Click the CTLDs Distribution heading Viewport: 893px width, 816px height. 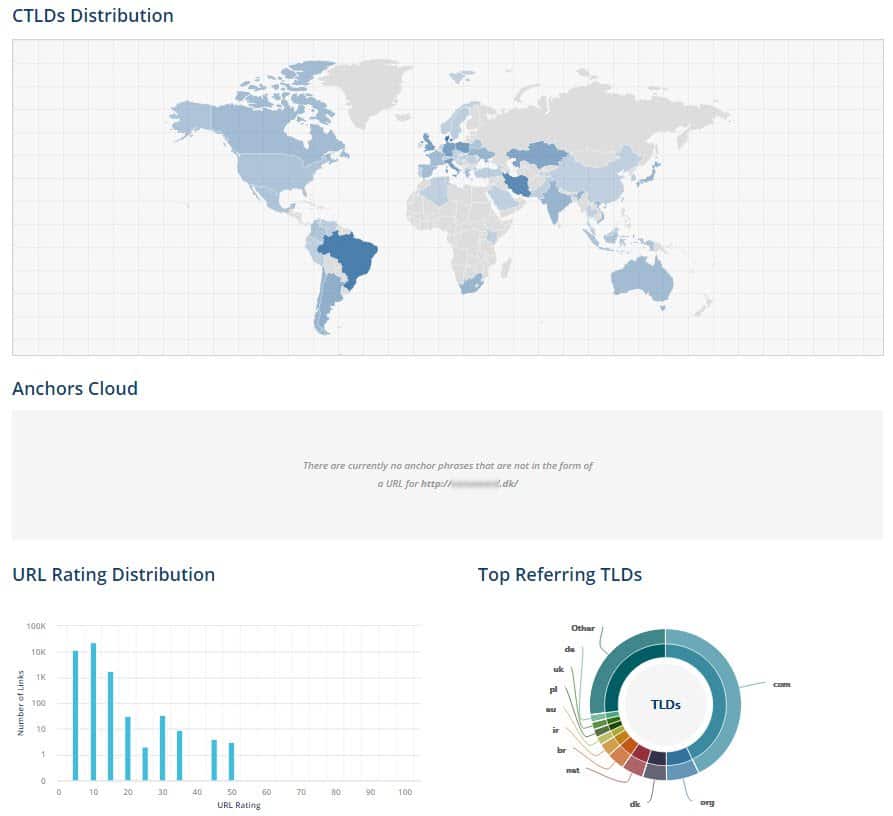(x=93, y=15)
